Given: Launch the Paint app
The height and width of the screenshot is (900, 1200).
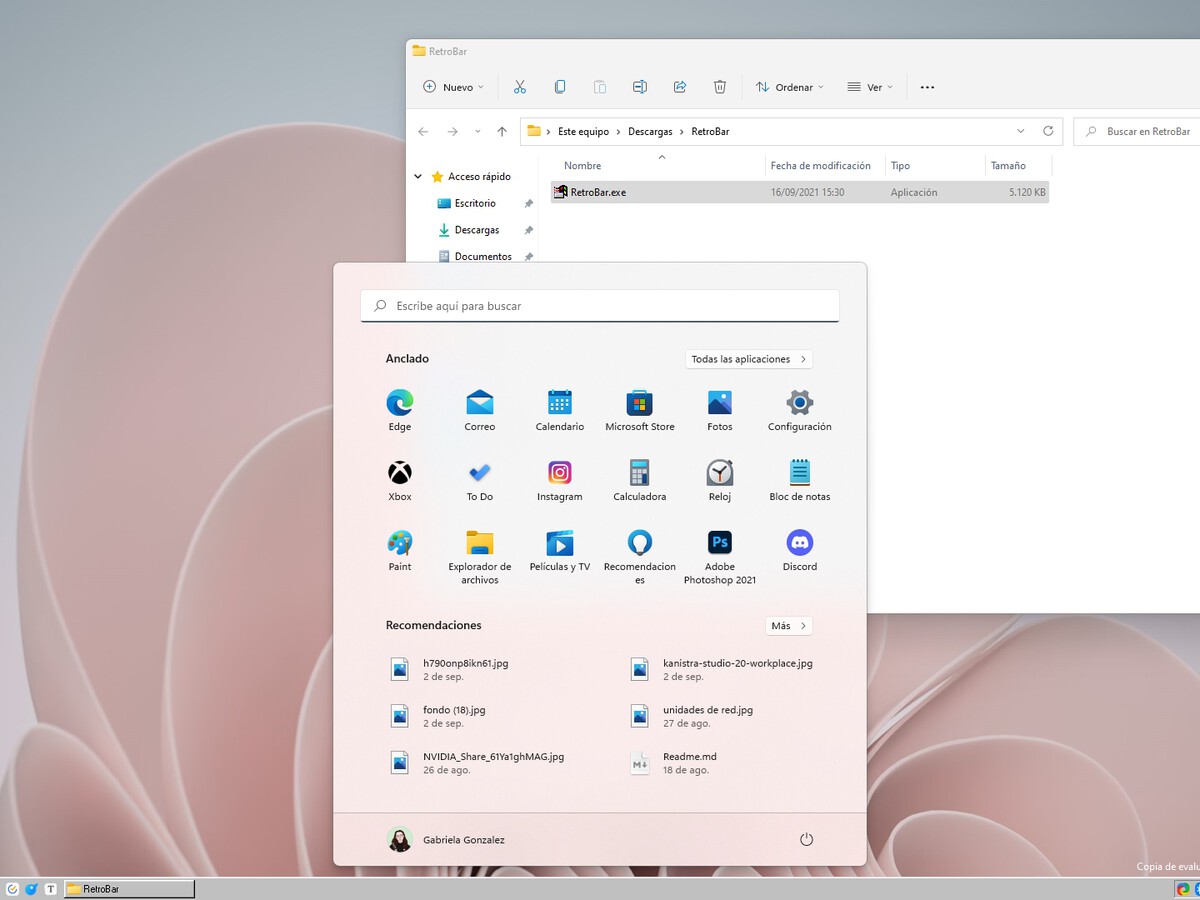Looking at the screenshot, I should 400,550.
